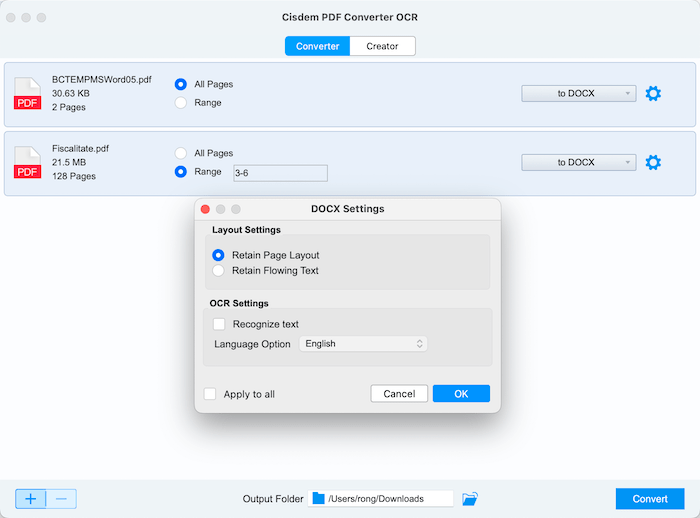Select Range for BCTEMPMSWord05.pdf

pyautogui.click(x=181, y=103)
